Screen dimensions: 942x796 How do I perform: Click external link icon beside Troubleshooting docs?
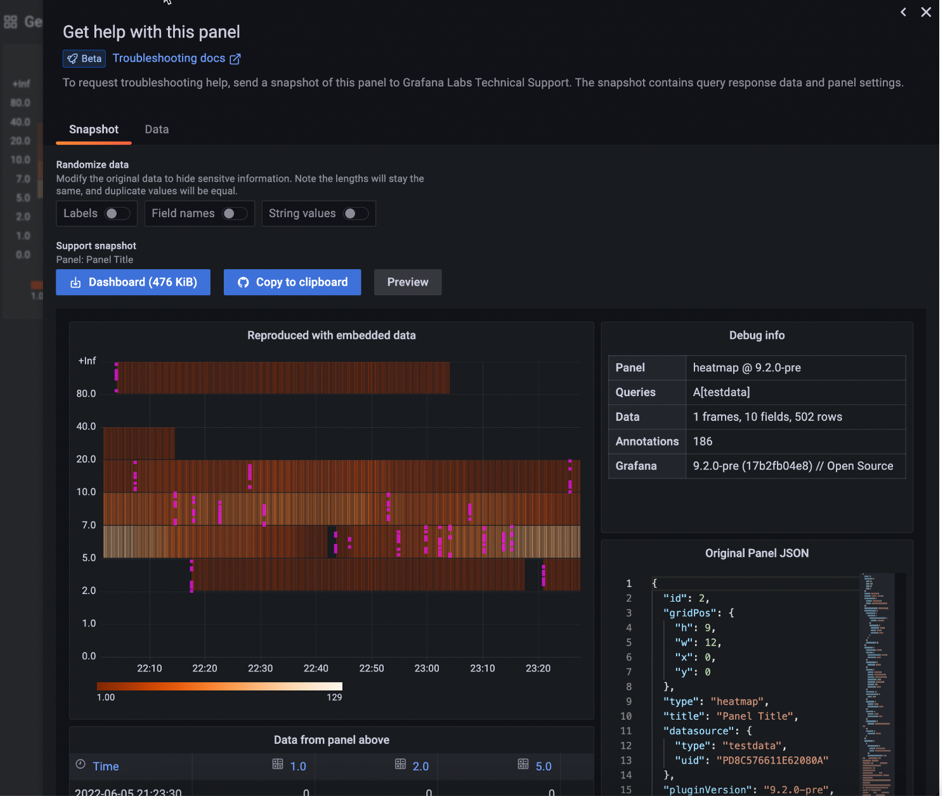pos(235,59)
